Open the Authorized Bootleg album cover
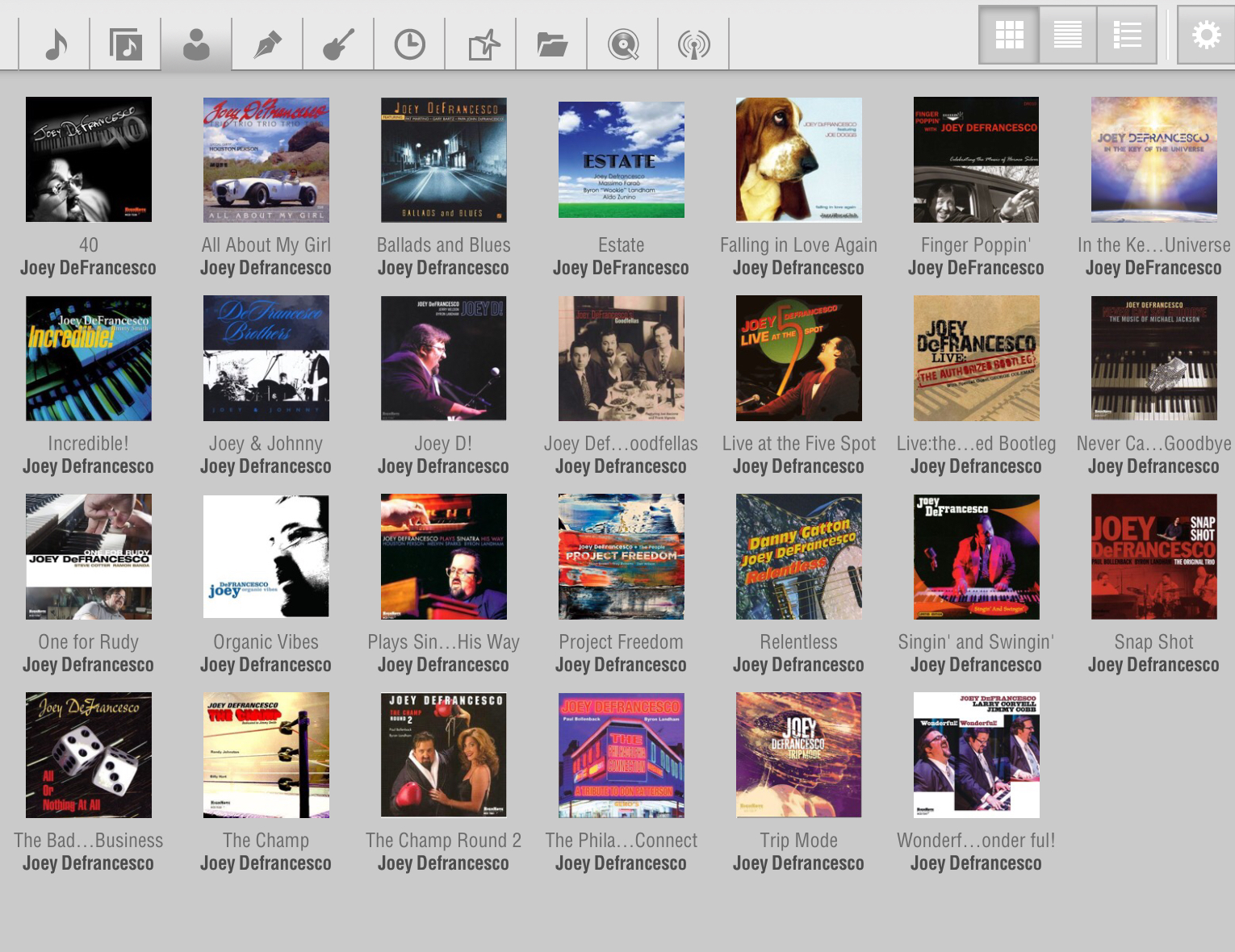The width and height of the screenshot is (1235, 952). coord(977,358)
